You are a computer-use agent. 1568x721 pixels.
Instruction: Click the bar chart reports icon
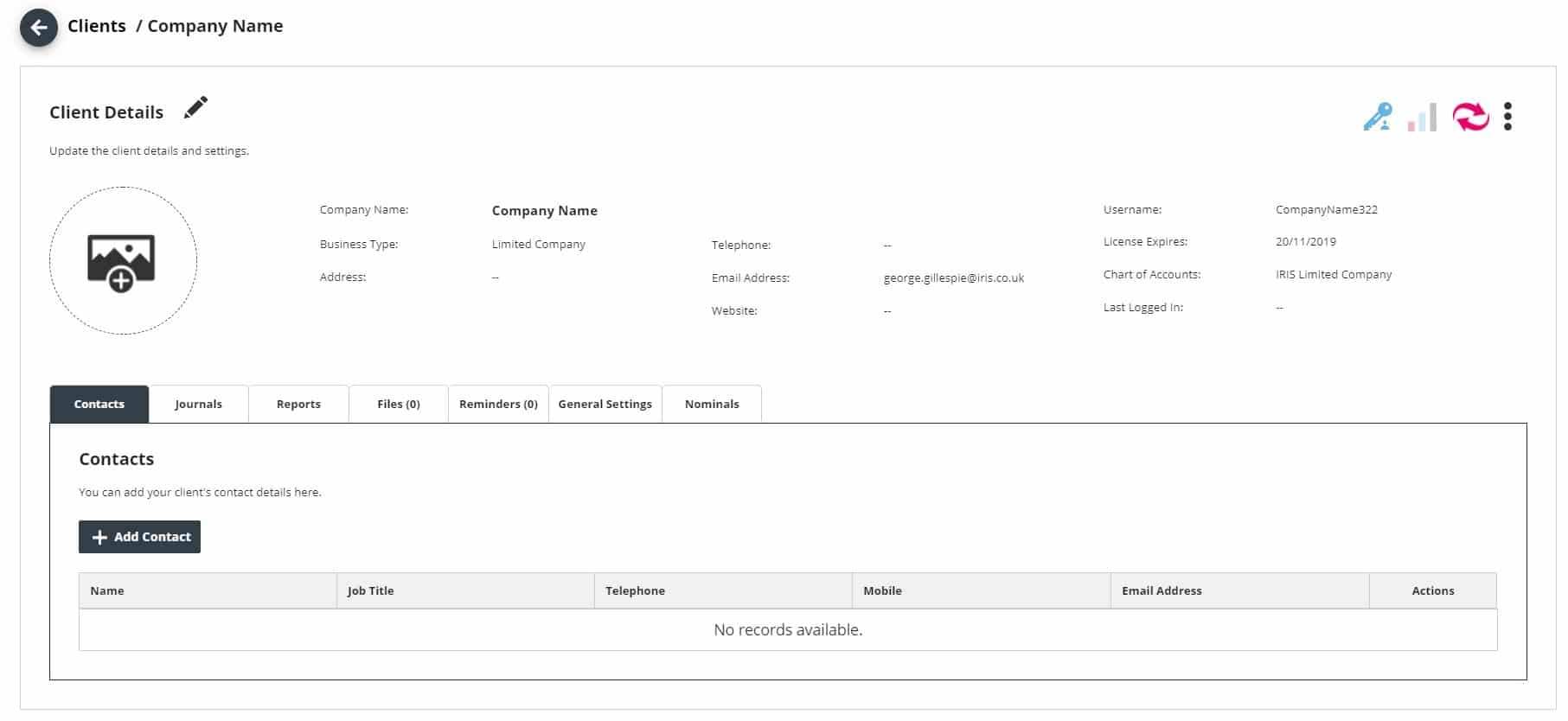coord(1422,118)
